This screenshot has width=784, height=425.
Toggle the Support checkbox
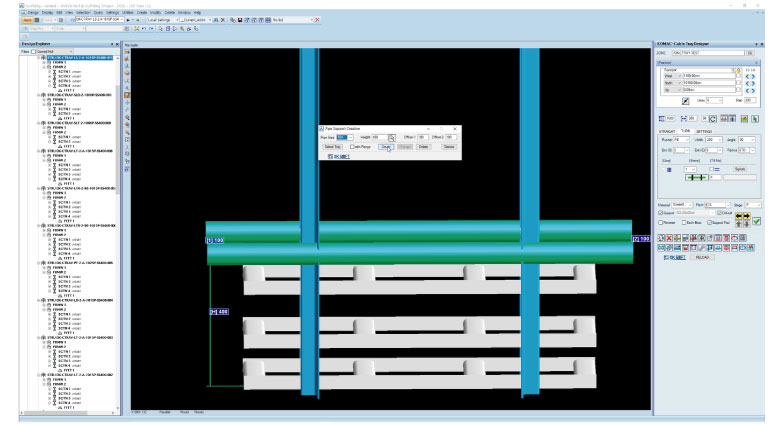(660, 213)
